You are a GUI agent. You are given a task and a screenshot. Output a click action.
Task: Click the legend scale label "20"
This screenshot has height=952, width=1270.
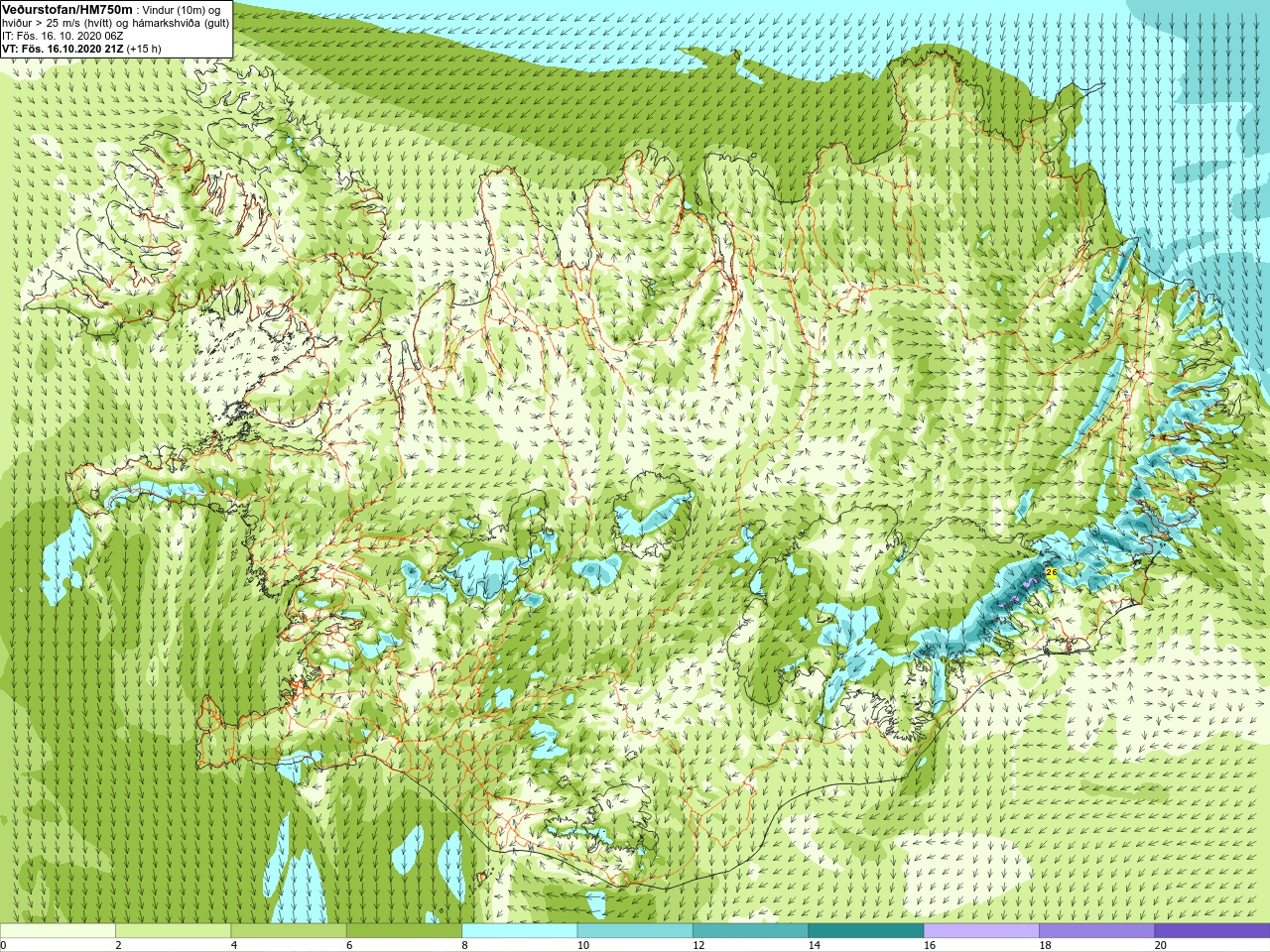click(x=1160, y=945)
